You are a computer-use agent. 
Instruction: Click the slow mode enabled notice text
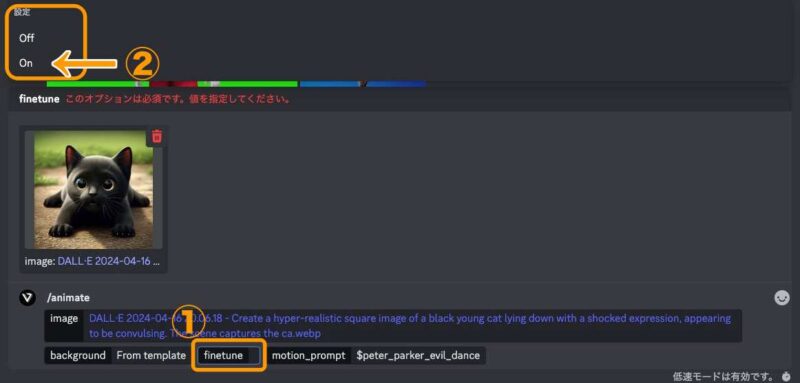click(x=724, y=377)
